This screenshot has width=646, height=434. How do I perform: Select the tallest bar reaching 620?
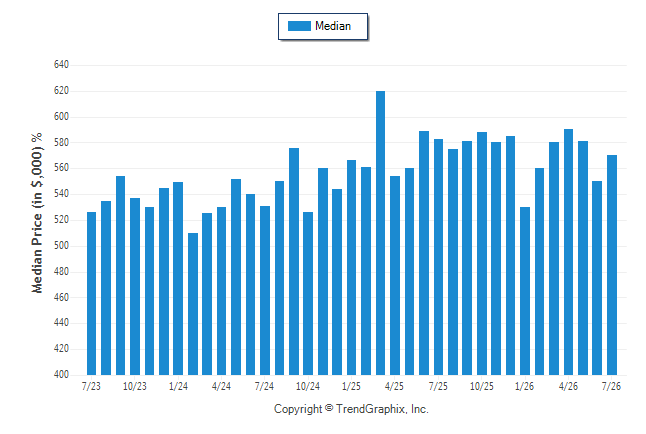[381, 233]
